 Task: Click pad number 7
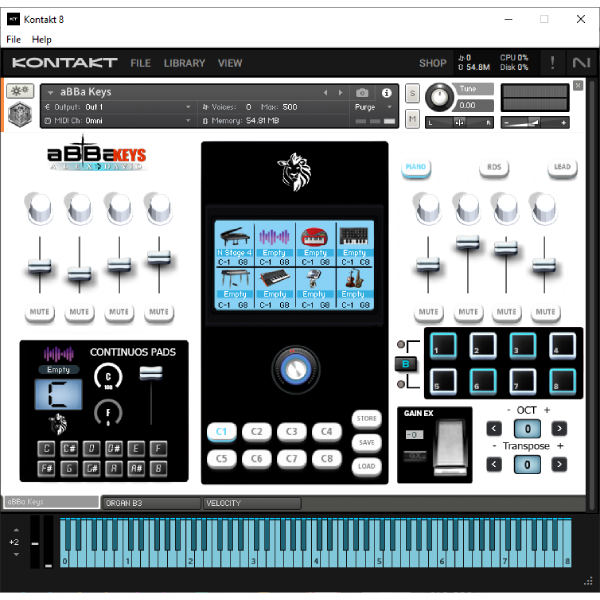pyautogui.click(x=523, y=381)
